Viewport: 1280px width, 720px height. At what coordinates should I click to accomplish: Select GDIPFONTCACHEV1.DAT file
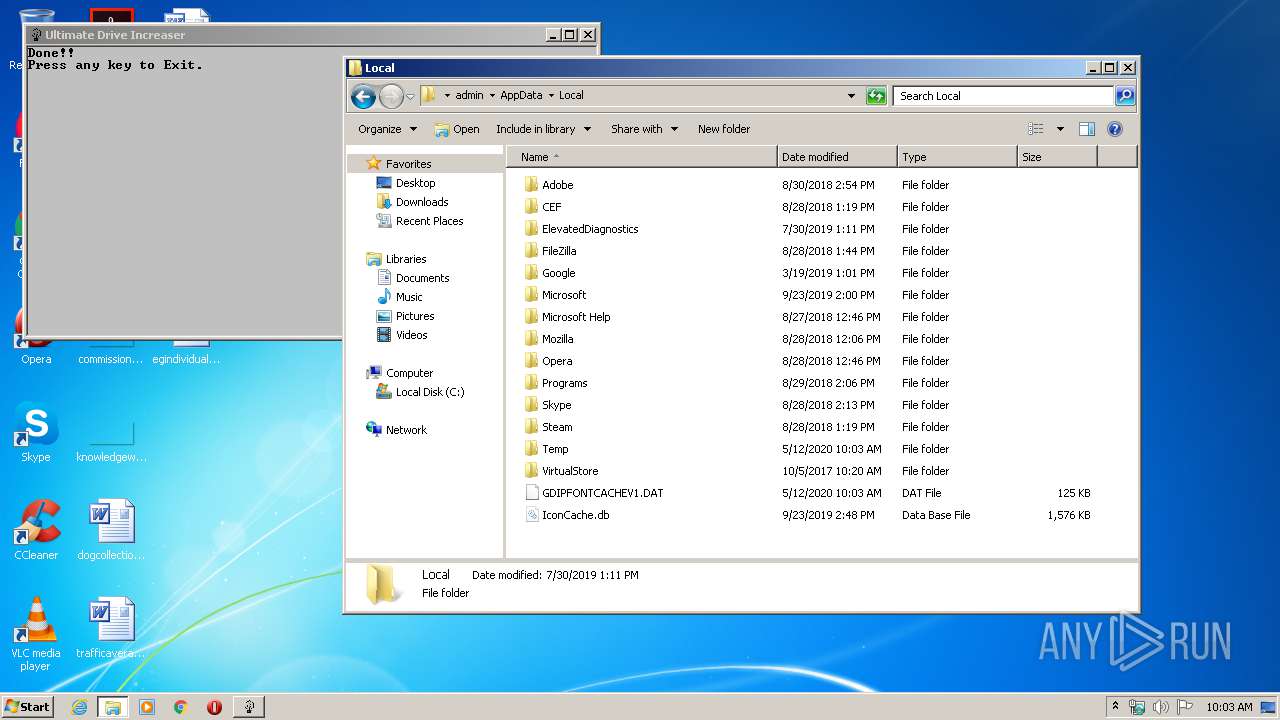click(602, 493)
